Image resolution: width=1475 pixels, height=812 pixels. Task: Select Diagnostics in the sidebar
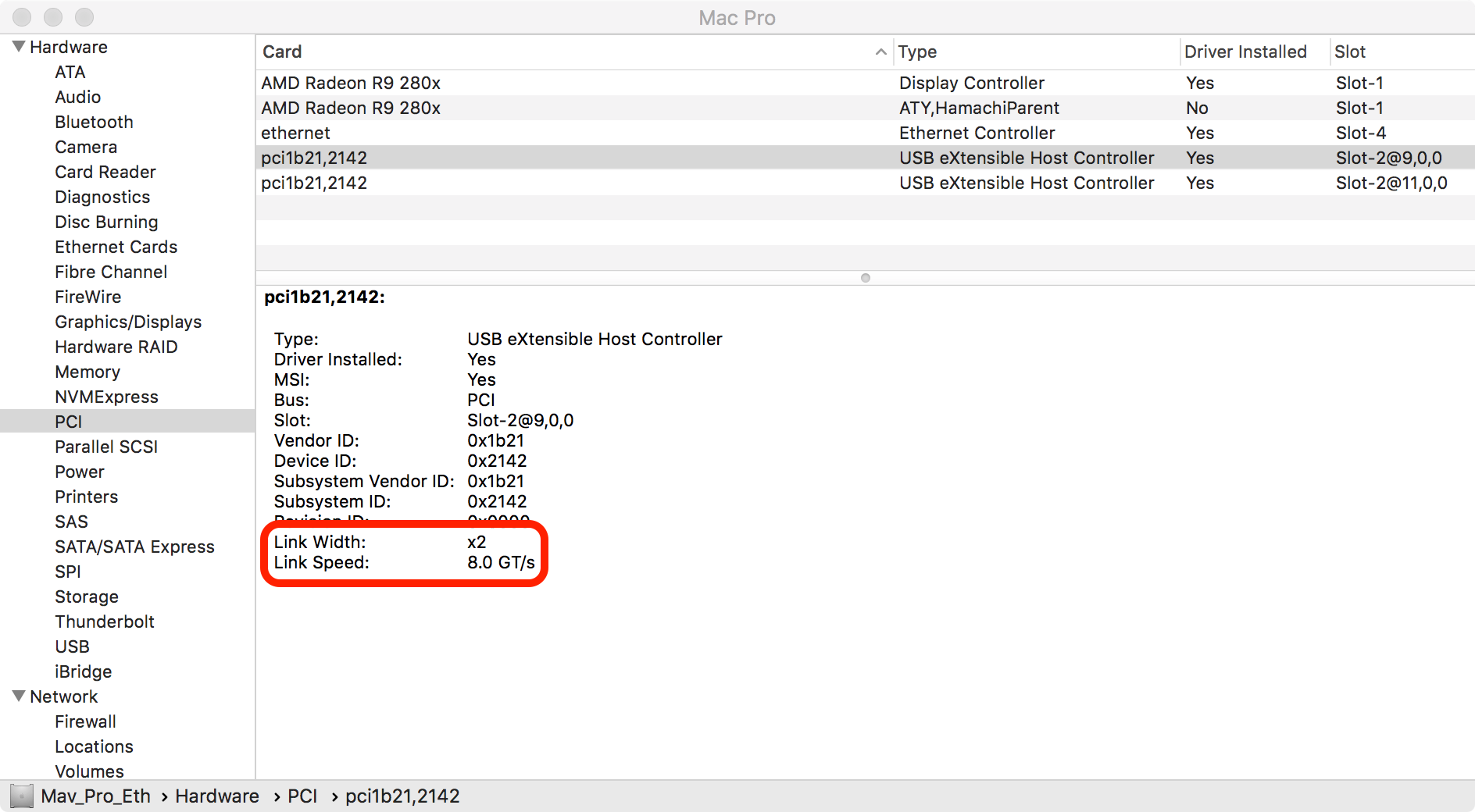point(102,197)
